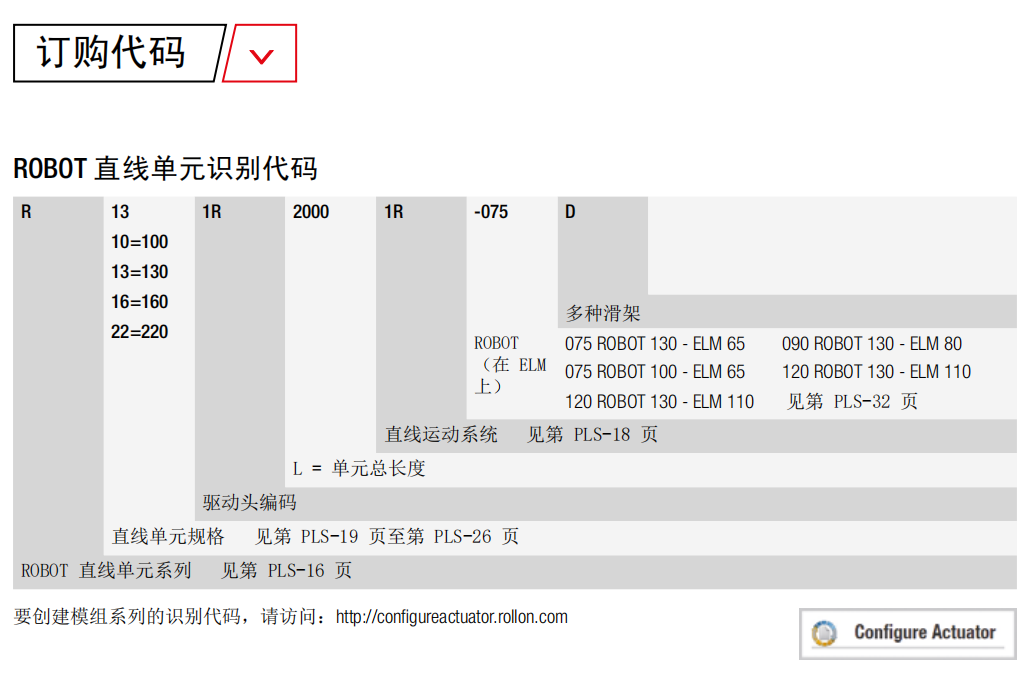Select the second '1R' motion system cell
This screenshot has width=1031, height=690.
(394, 212)
